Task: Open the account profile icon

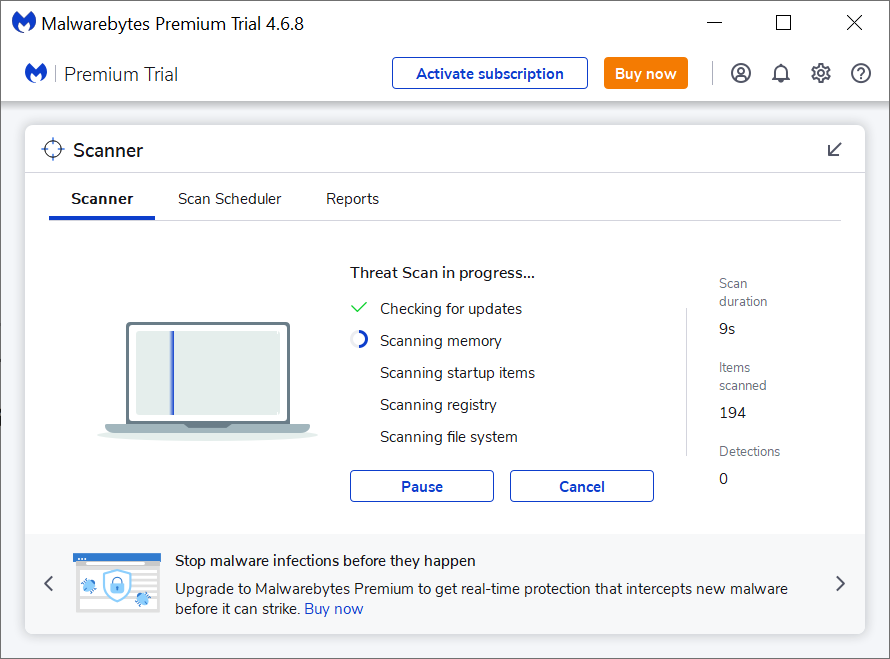Action: [x=741, y=73]
